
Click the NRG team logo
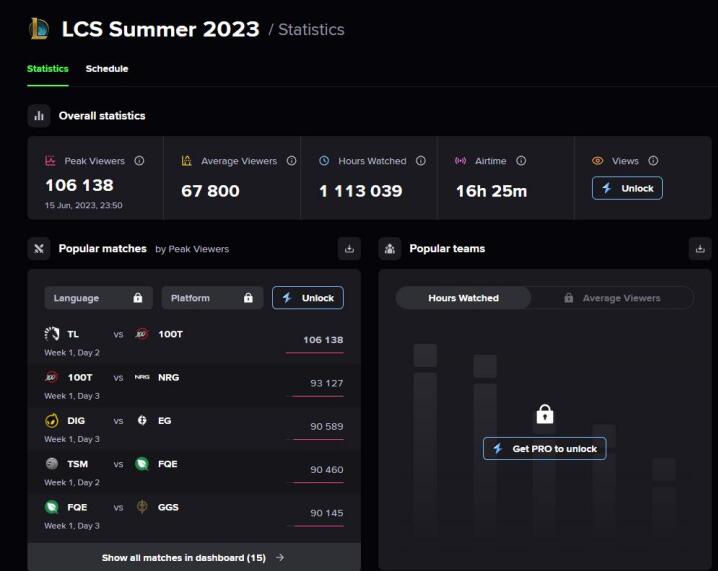click(142, 377)
